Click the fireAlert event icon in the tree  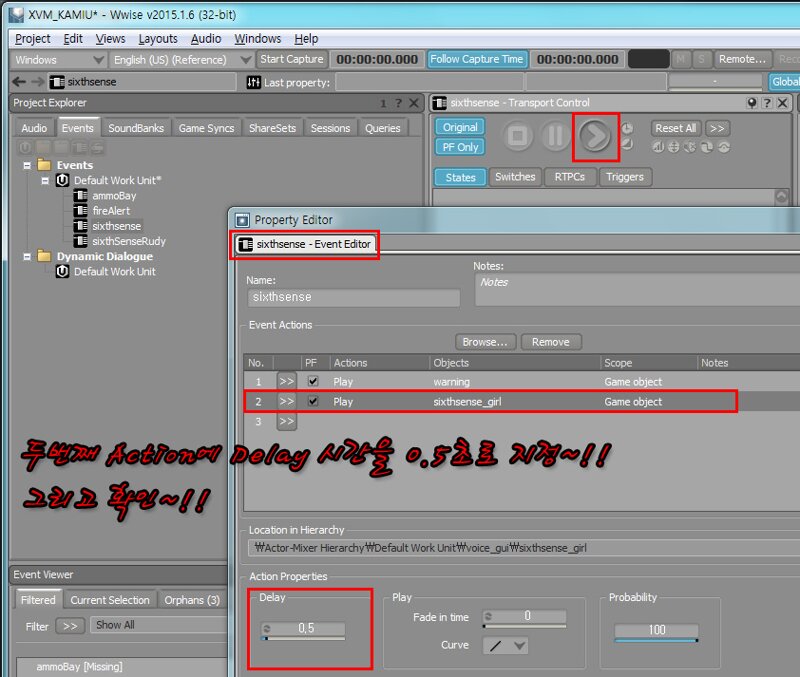[x=80, y=211]
